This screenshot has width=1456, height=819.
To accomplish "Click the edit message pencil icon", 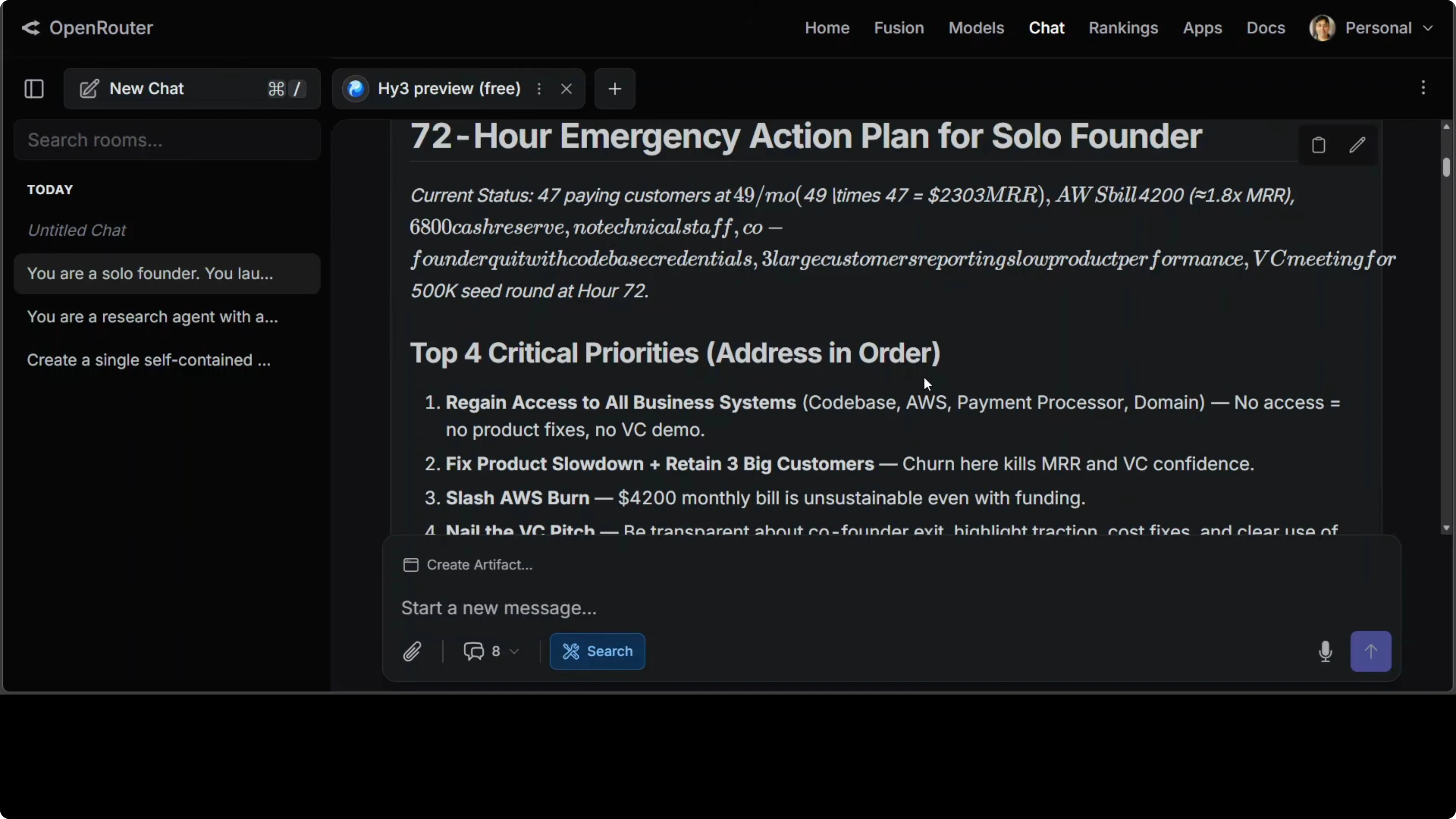I will [1357, 145].
